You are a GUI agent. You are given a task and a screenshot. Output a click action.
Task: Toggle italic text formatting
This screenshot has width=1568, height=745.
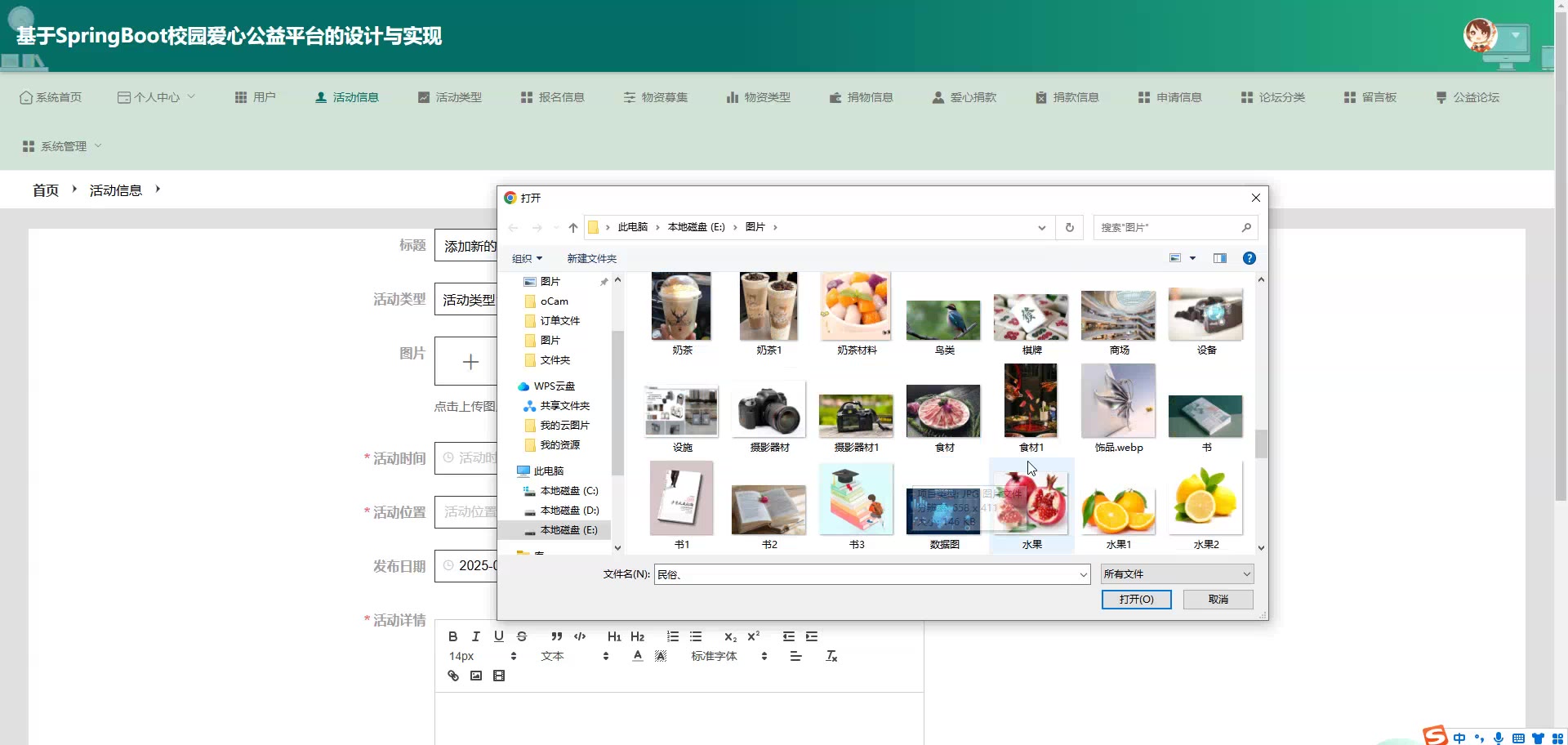pos(475,636)
